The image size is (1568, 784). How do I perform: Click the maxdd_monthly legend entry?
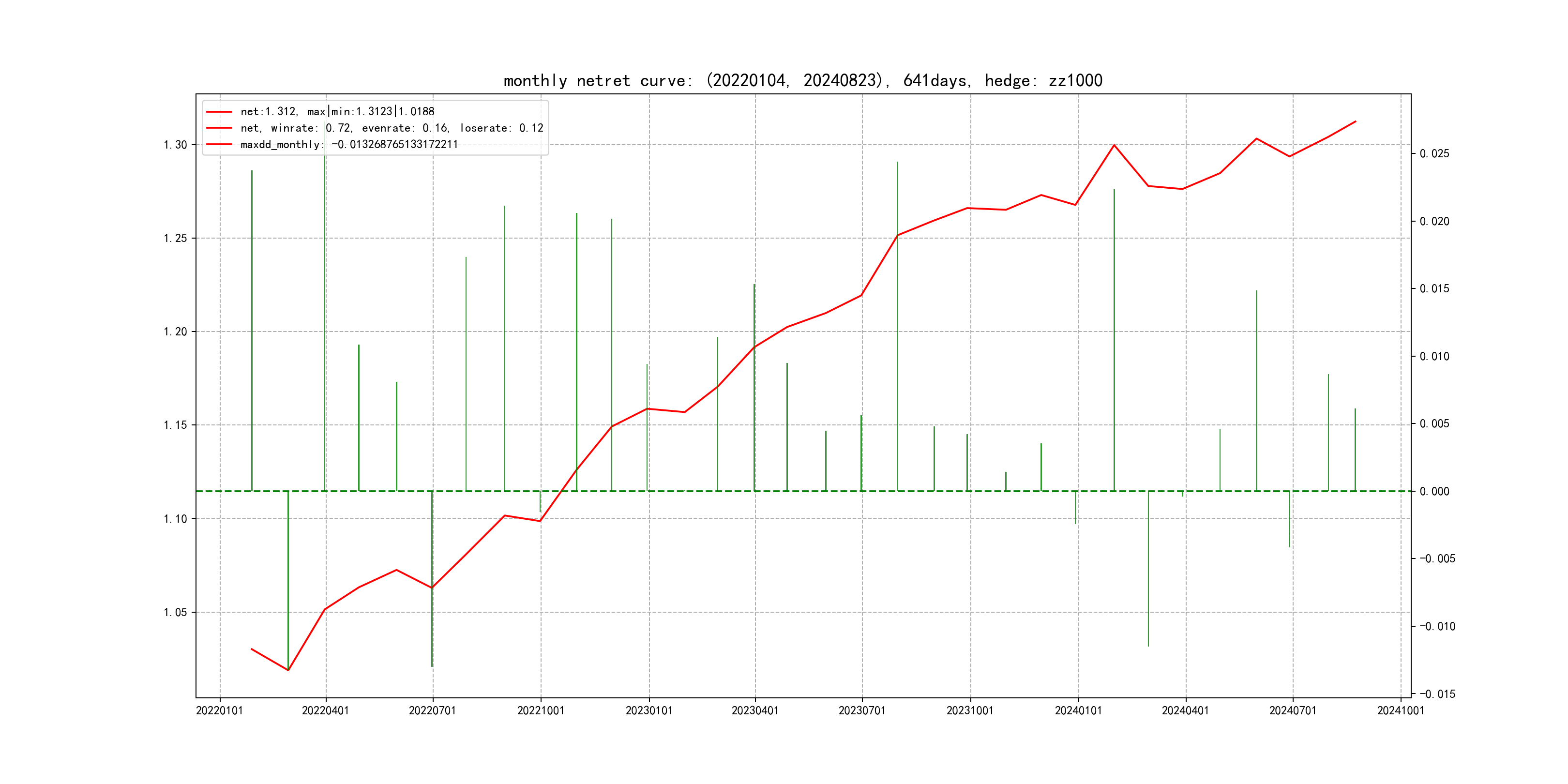coord(349,144)
